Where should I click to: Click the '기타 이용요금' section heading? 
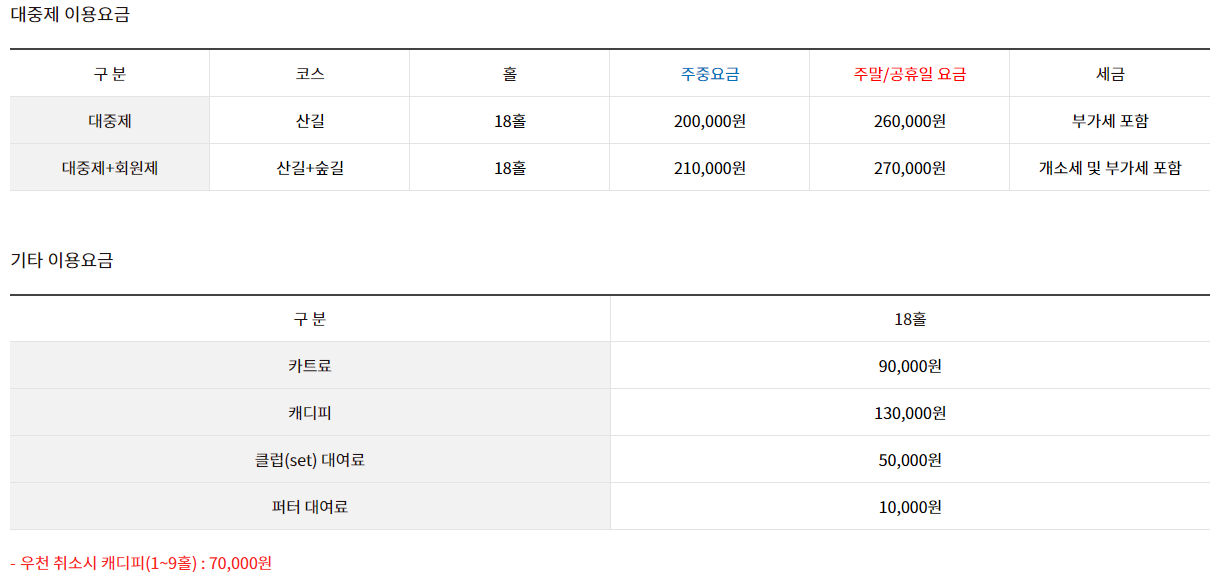pos(62,261)
